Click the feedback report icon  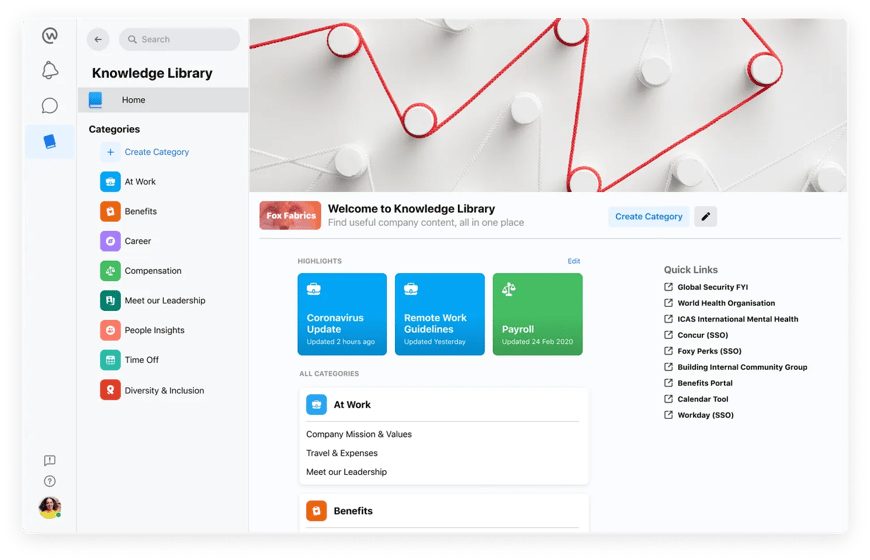pos(49,460)
